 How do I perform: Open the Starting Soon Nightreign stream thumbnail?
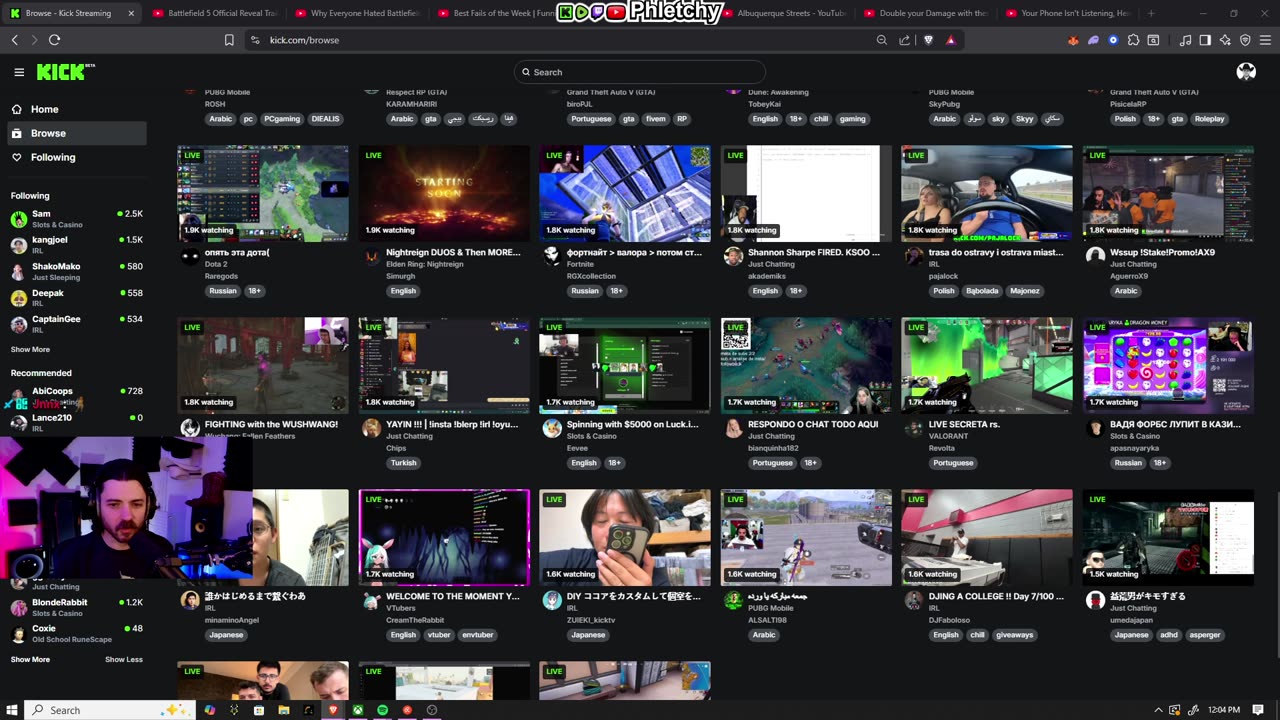pyautogui.click(x=444, y=194)
